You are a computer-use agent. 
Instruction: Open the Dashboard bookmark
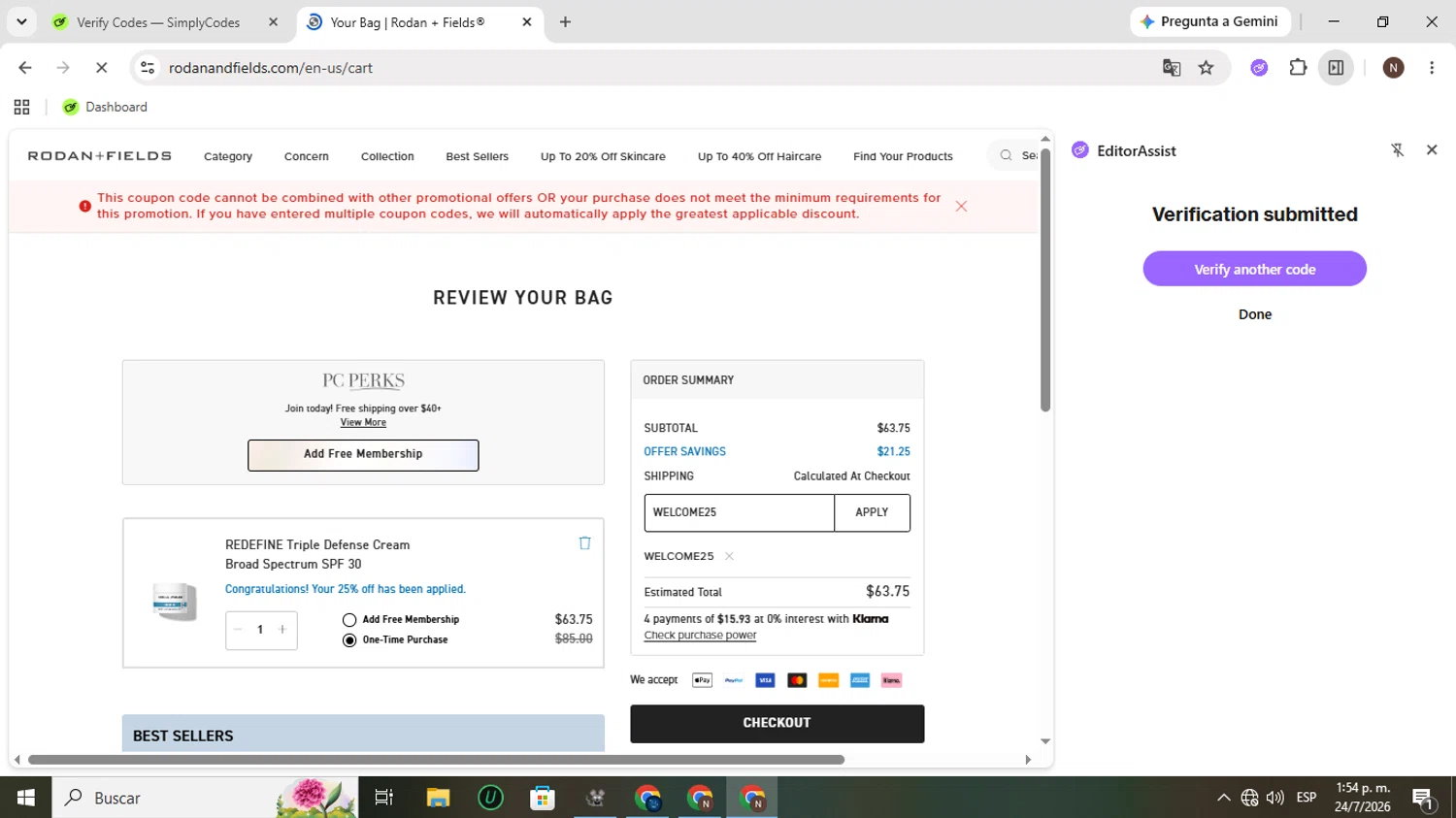point(105,107)
